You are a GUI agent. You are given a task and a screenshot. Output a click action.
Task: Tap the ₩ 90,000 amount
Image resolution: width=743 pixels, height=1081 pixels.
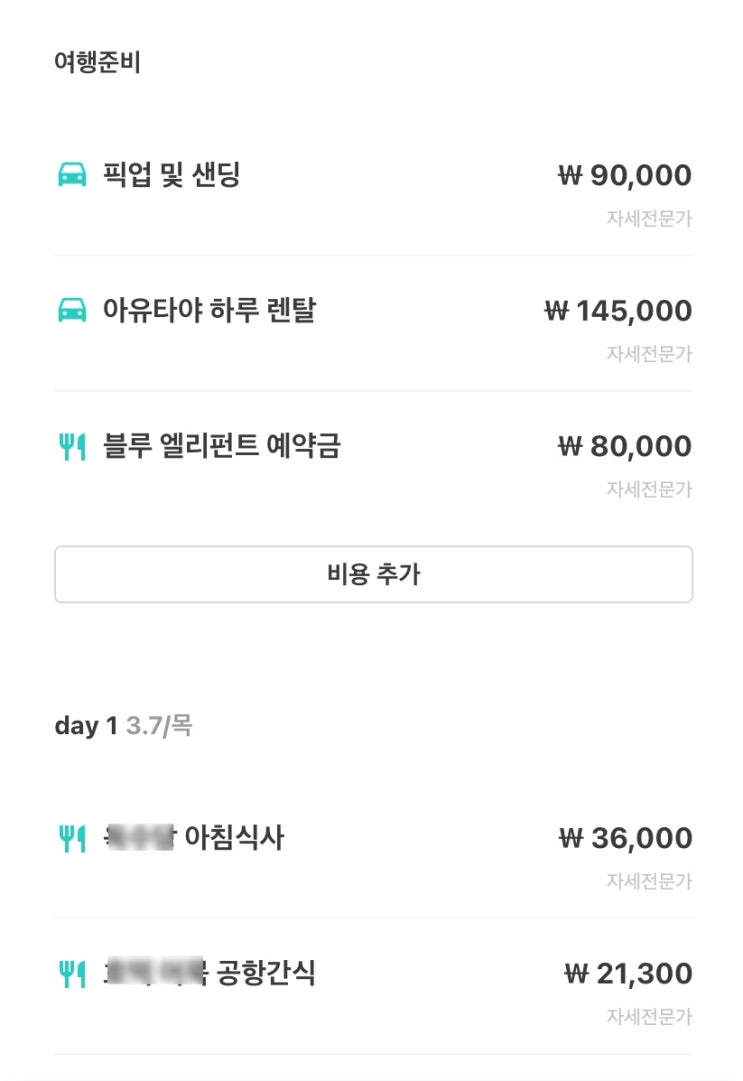625,176
